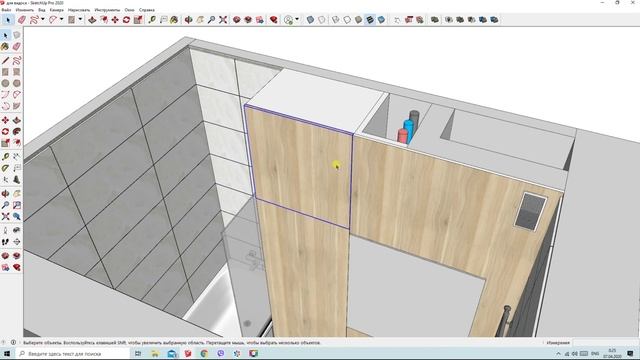Select Follow Me tool in left toolset
This screenshot has width=640, height=360.
(x=17, y=131)
